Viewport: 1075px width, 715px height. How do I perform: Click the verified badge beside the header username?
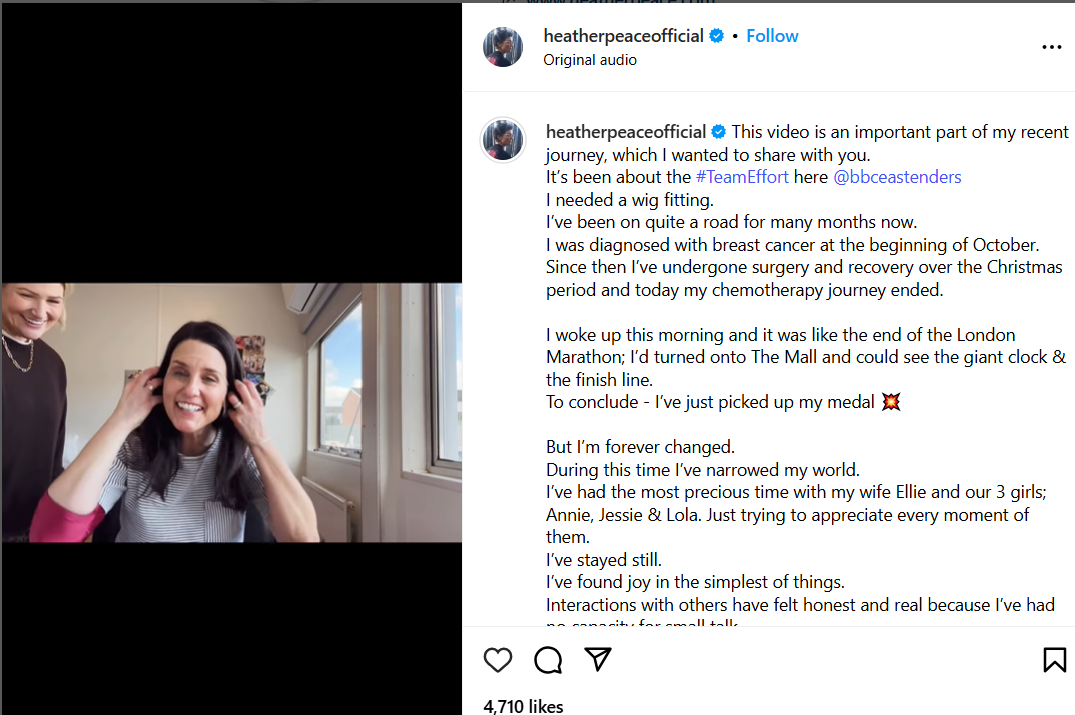716,35
